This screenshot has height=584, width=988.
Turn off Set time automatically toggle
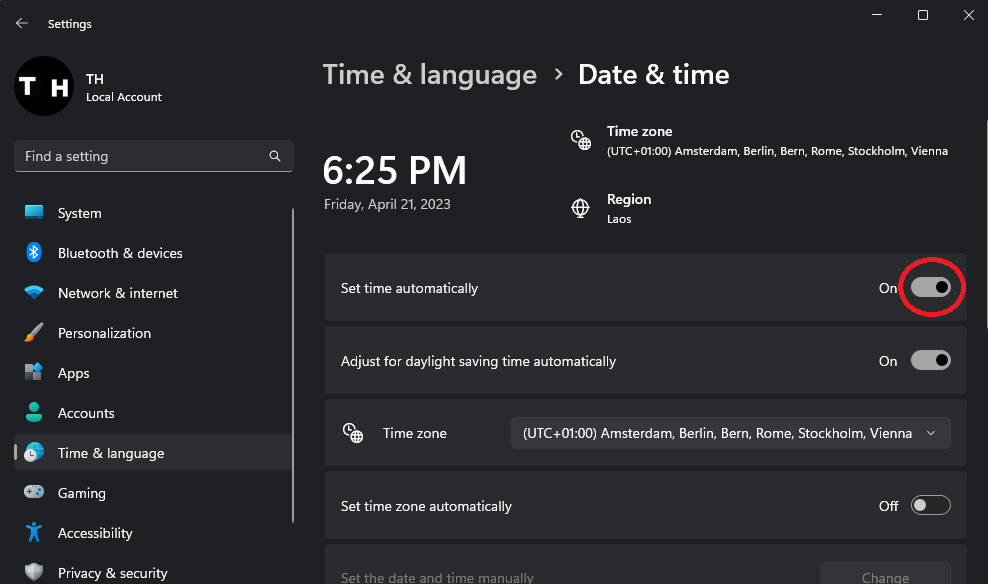930,288
